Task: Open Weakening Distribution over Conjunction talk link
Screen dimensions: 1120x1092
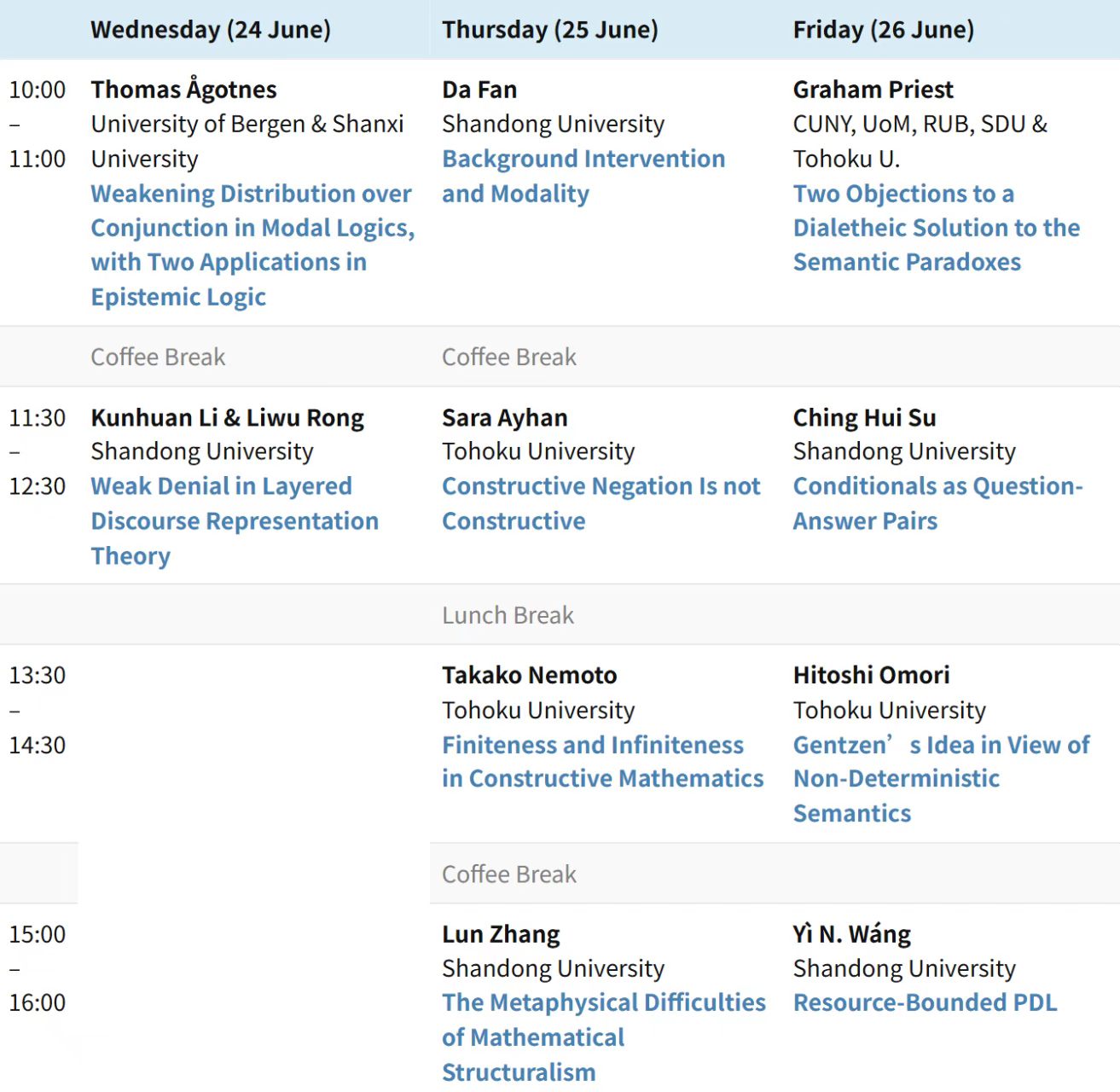Action: [x=252, y=245]
